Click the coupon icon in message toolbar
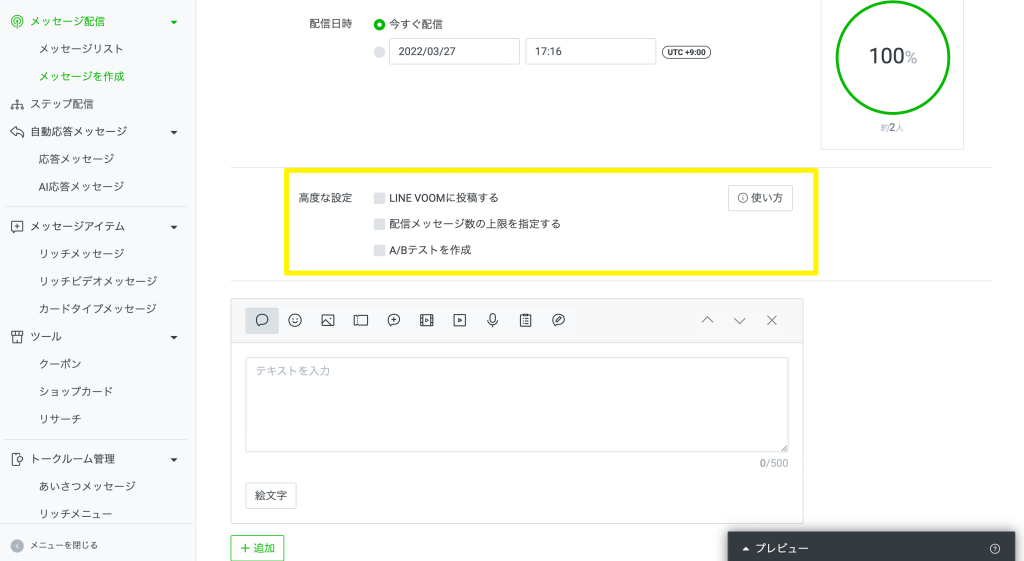The height and width of the screenshot is (561, 1024). coord(361,320)
